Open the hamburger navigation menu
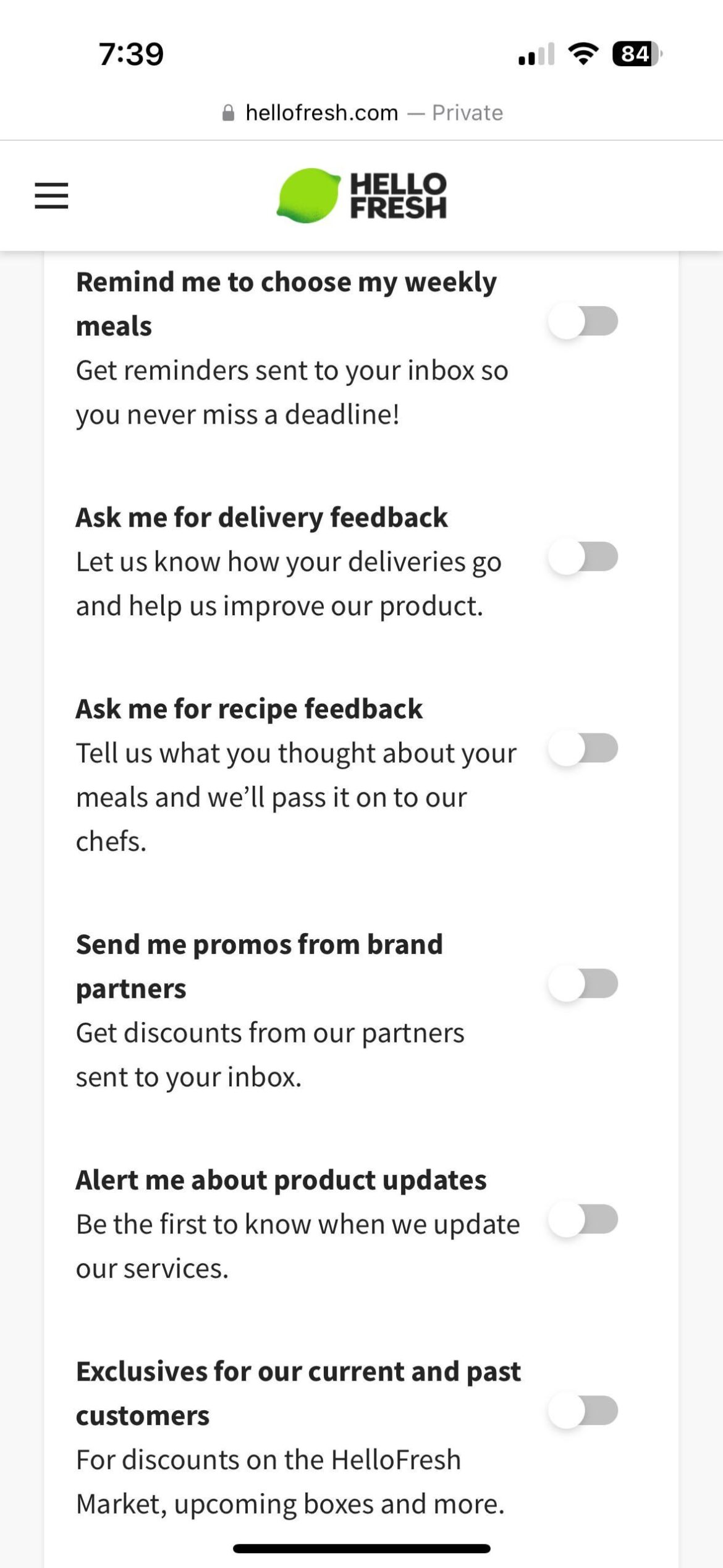 point(50,195)
